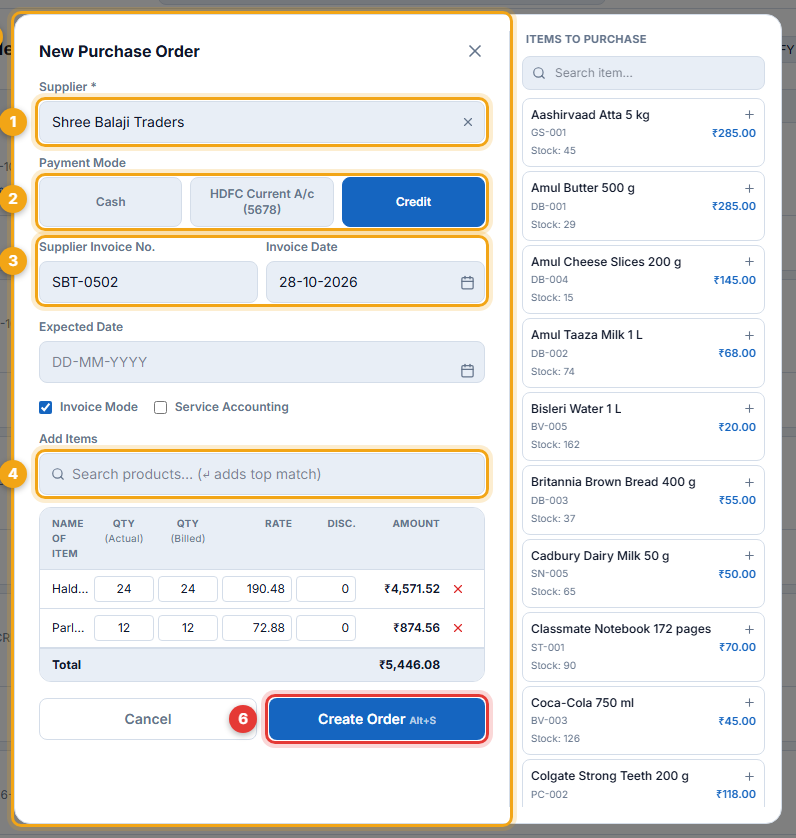This screenshot has height=838, width=796.
Task: Click the ₹145.00 price of Amul Cheese Slices
Action: tap(735, 280)
